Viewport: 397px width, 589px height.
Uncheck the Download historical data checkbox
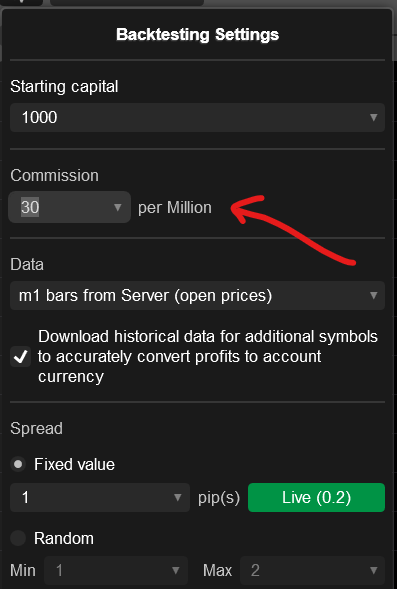click(21, 356)
